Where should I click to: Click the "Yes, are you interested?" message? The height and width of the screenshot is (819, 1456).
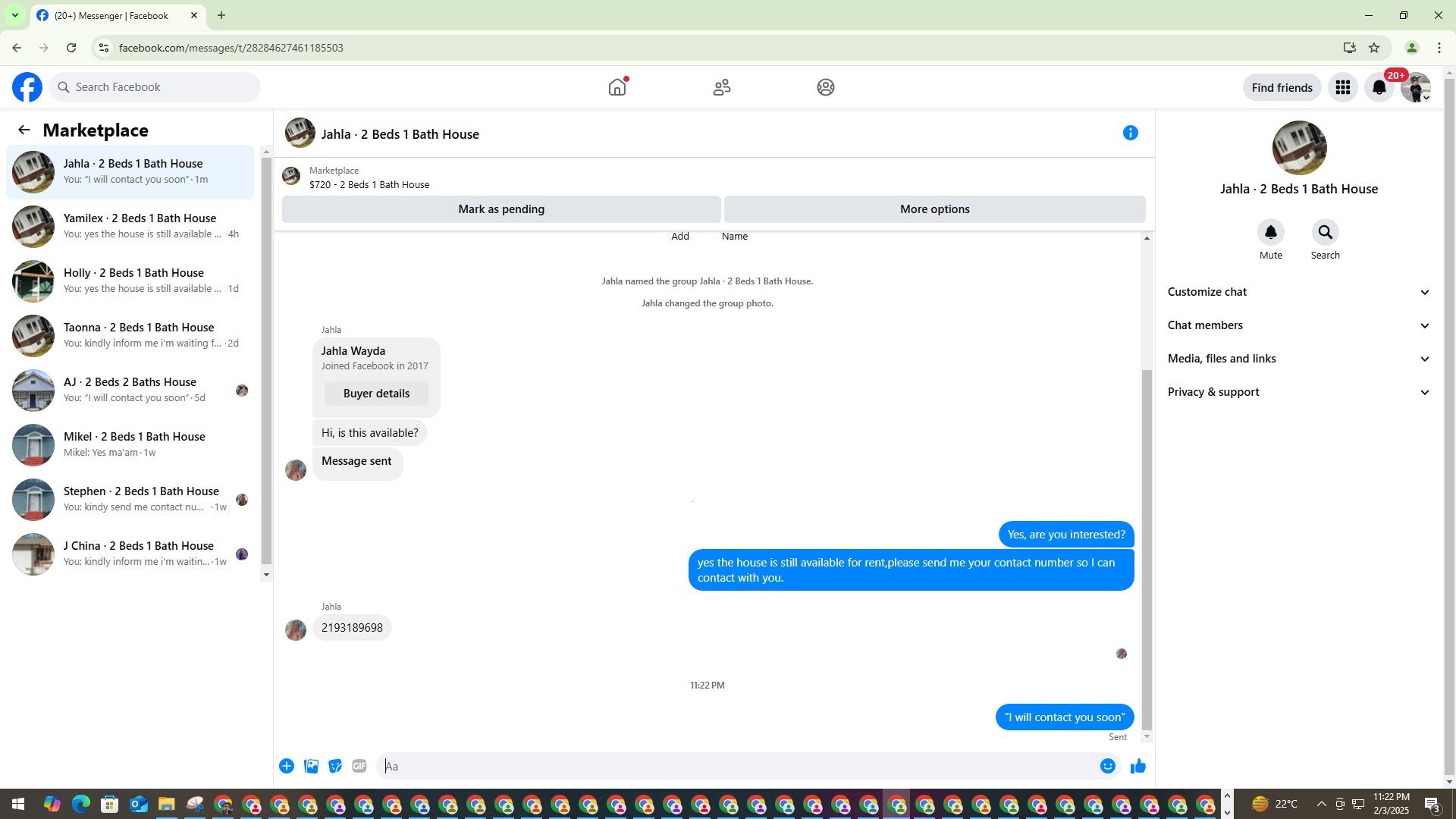point(1066,535)
